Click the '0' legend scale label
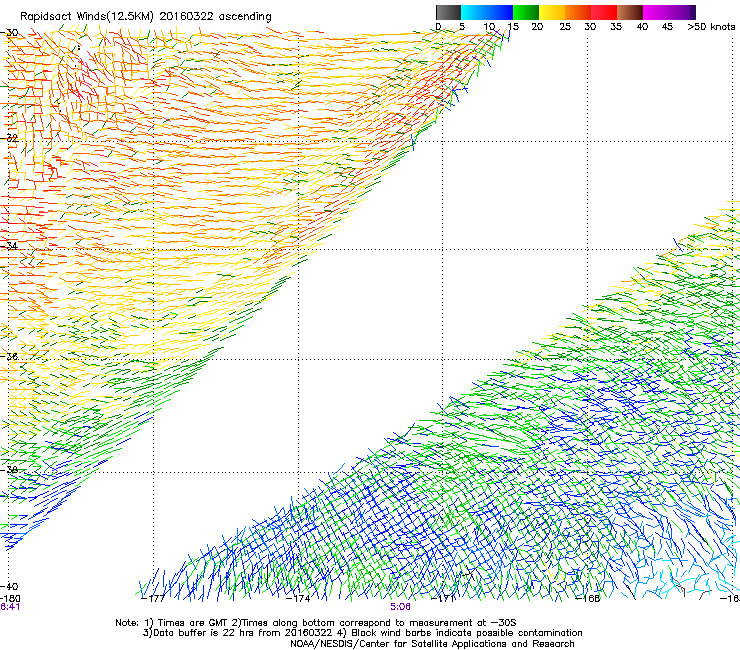740x650 pixels. click(438, 27)
